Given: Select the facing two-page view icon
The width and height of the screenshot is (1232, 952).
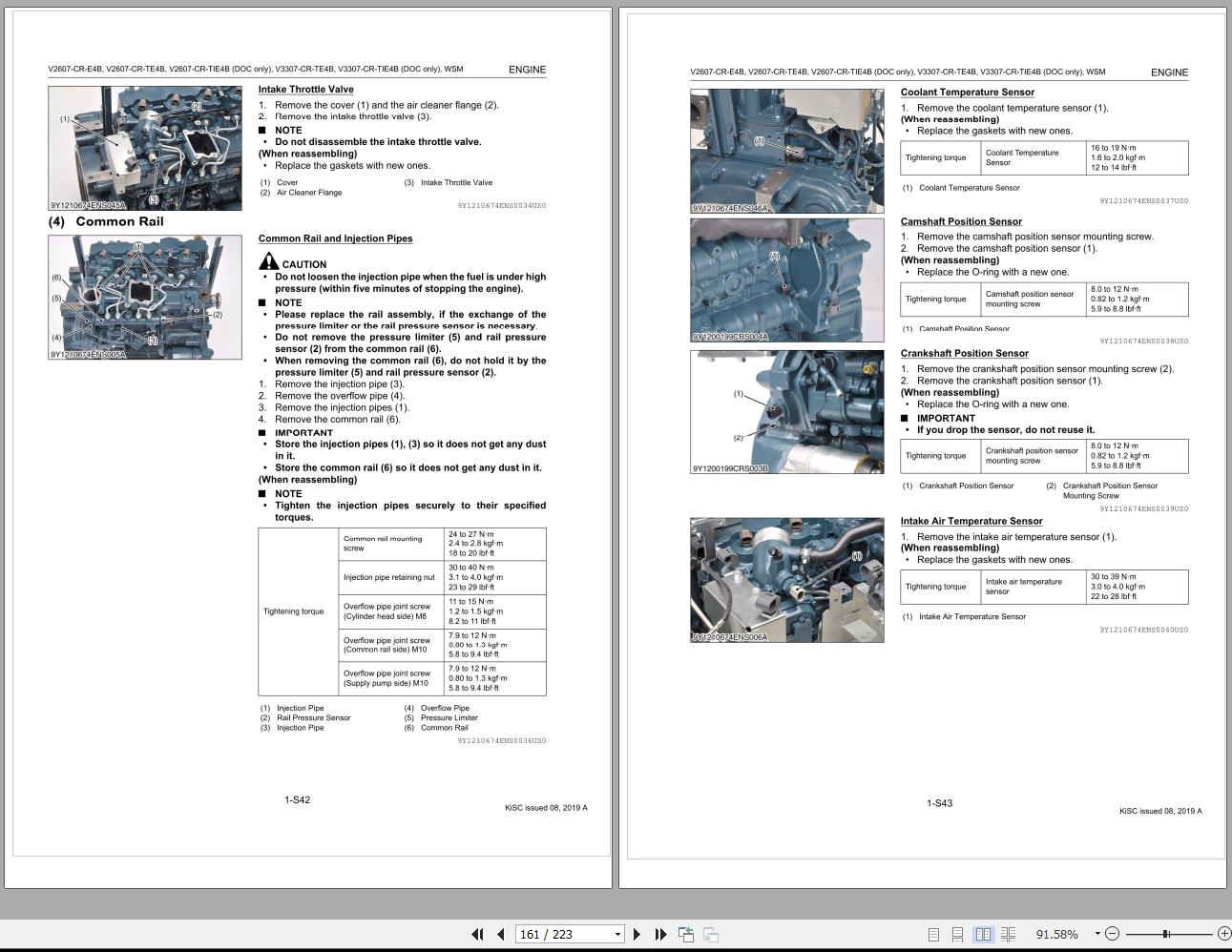Looking at the screenshot, I should pyautogui.click(x=982, y=934).
